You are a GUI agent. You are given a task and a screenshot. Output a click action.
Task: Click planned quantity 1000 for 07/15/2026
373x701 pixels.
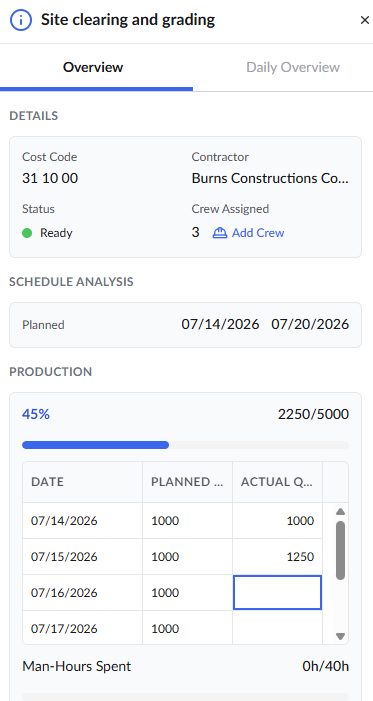[x=187, y=557]
